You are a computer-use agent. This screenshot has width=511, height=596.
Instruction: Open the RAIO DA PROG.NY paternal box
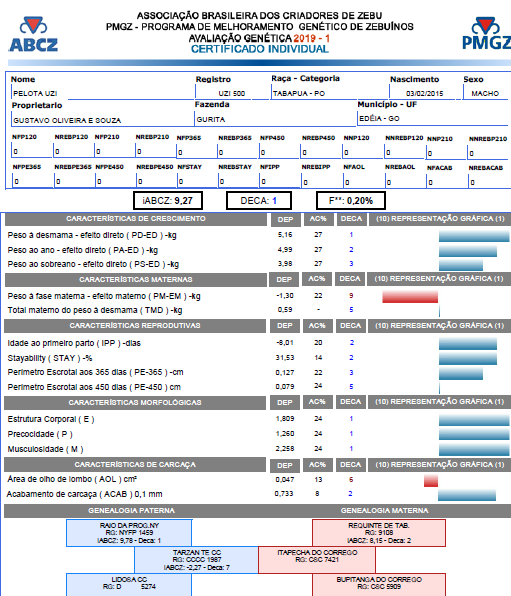tap(129, 533)
